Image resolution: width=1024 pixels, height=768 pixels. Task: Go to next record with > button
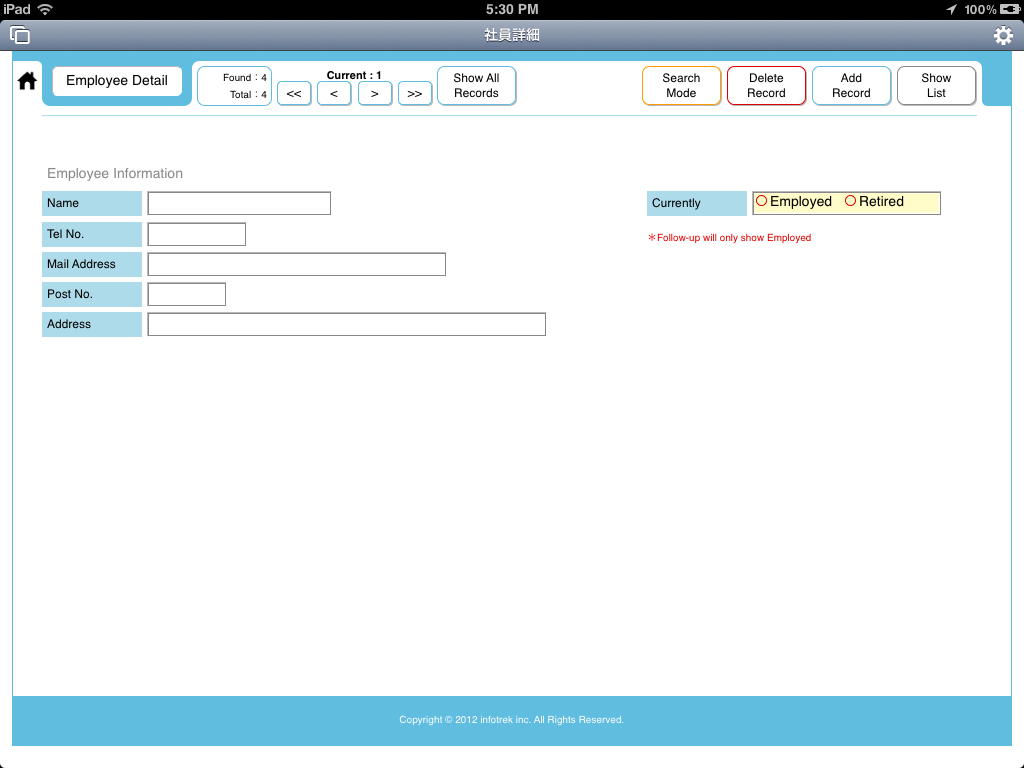click(374, 94)
